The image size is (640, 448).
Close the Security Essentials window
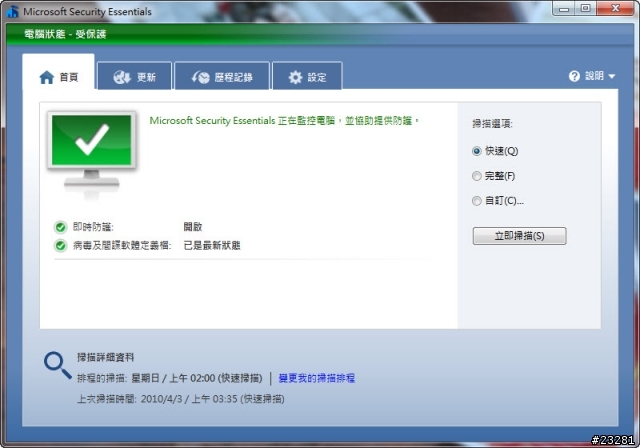point(615,9)
